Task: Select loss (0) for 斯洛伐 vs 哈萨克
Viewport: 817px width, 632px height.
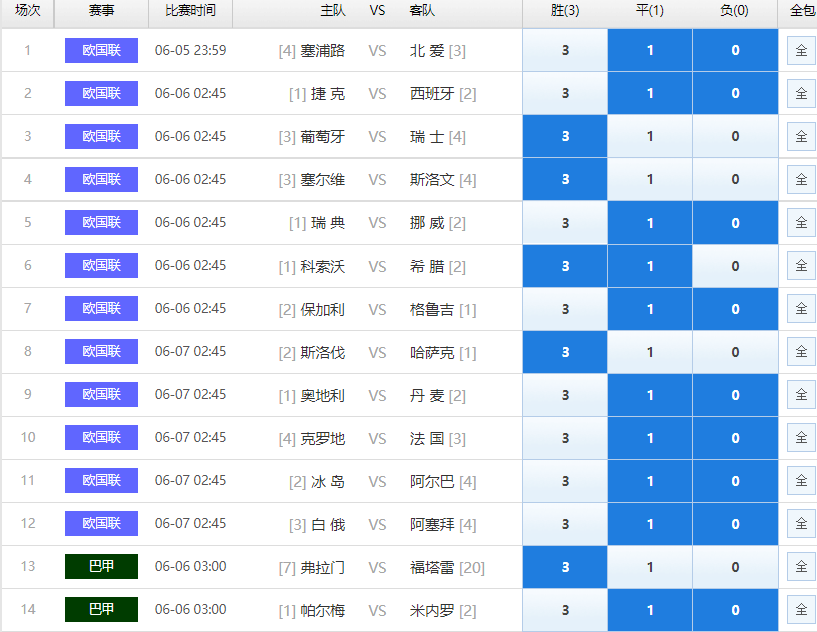Action: coord(735,352)
